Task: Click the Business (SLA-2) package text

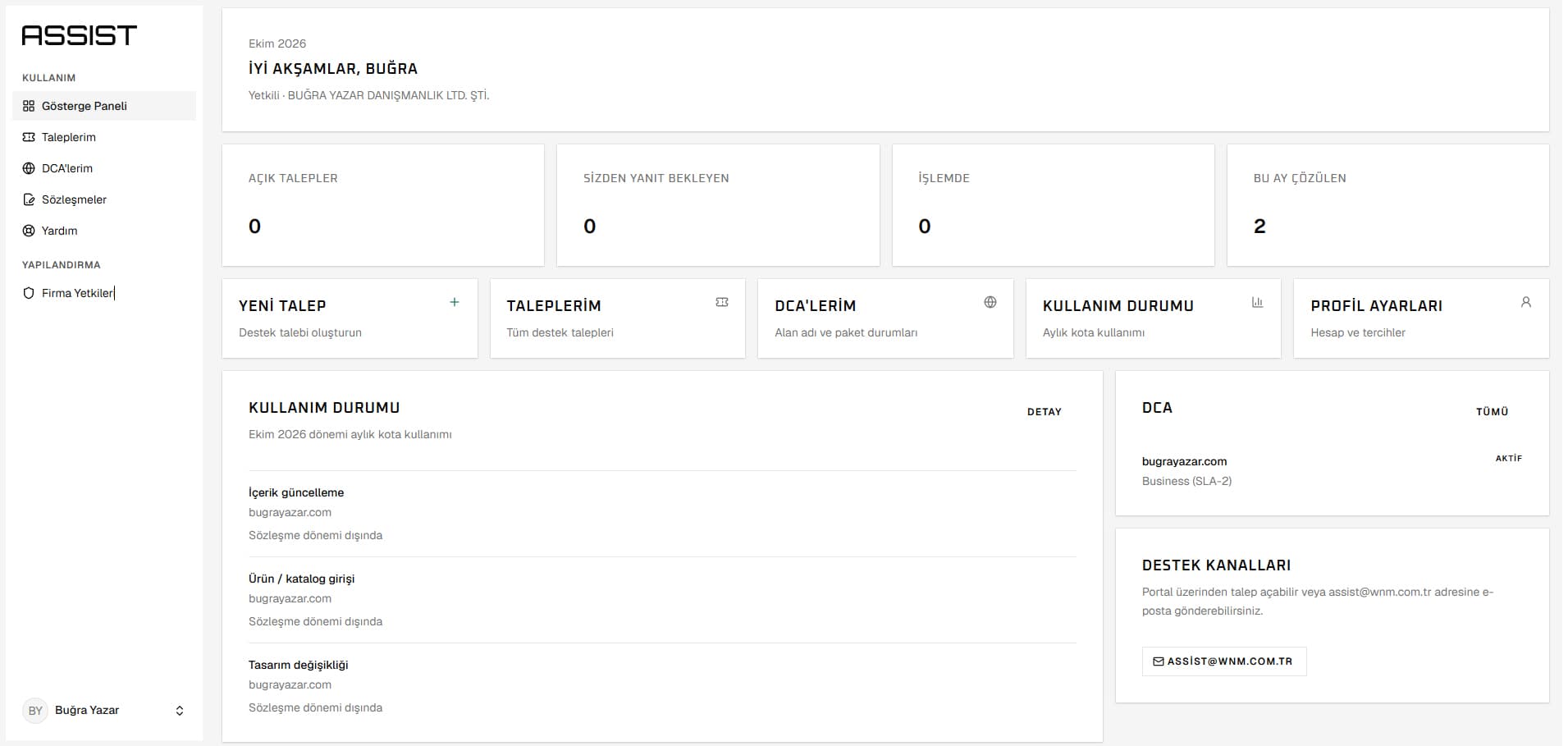Action: 1186,481
